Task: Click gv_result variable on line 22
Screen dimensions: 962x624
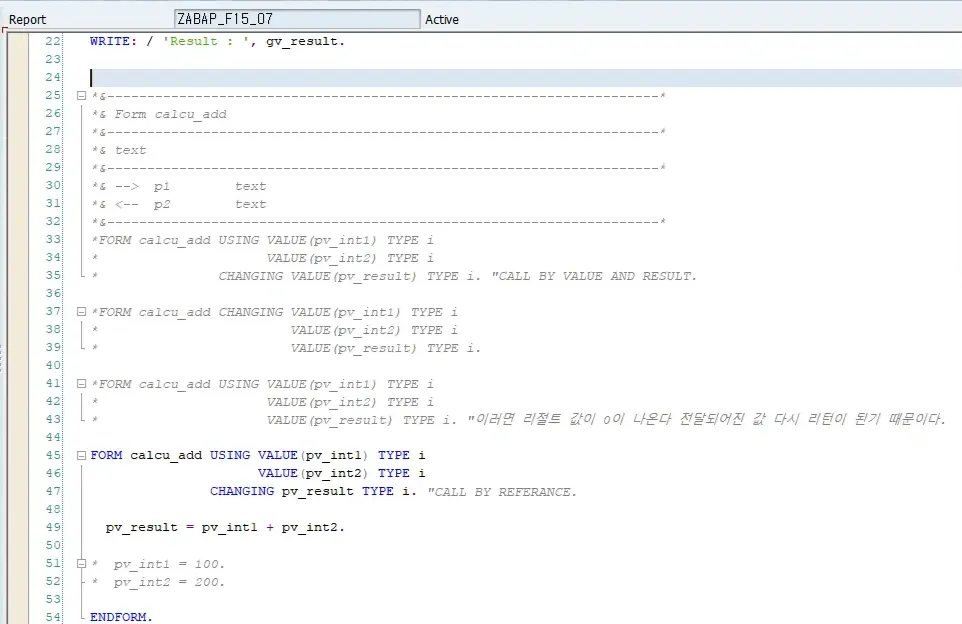Action: (302, 42)
